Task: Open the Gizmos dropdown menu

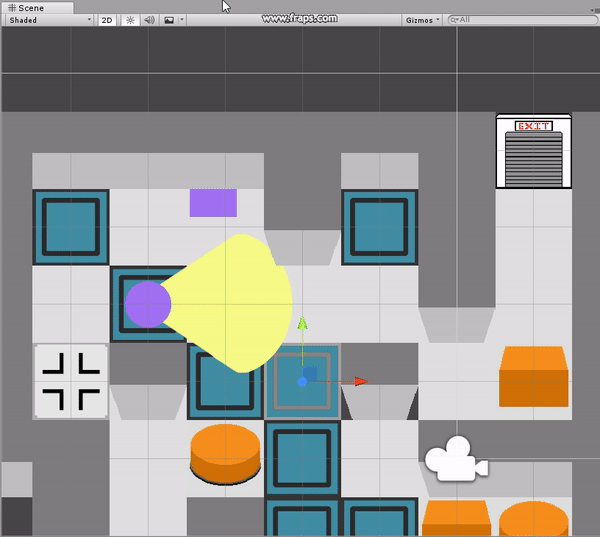Action: (422, 20)
